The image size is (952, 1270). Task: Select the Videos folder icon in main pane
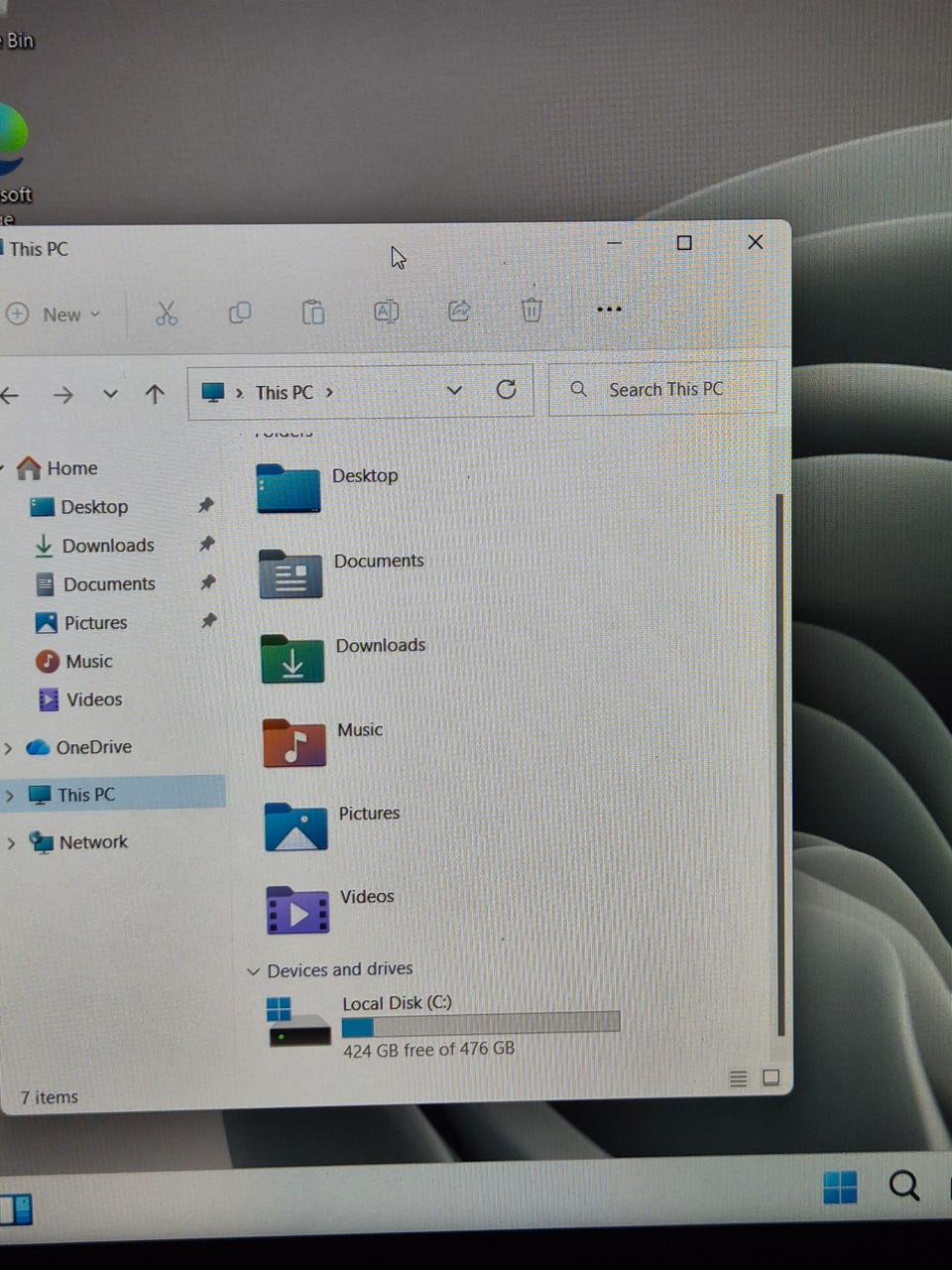pos(297,910)
